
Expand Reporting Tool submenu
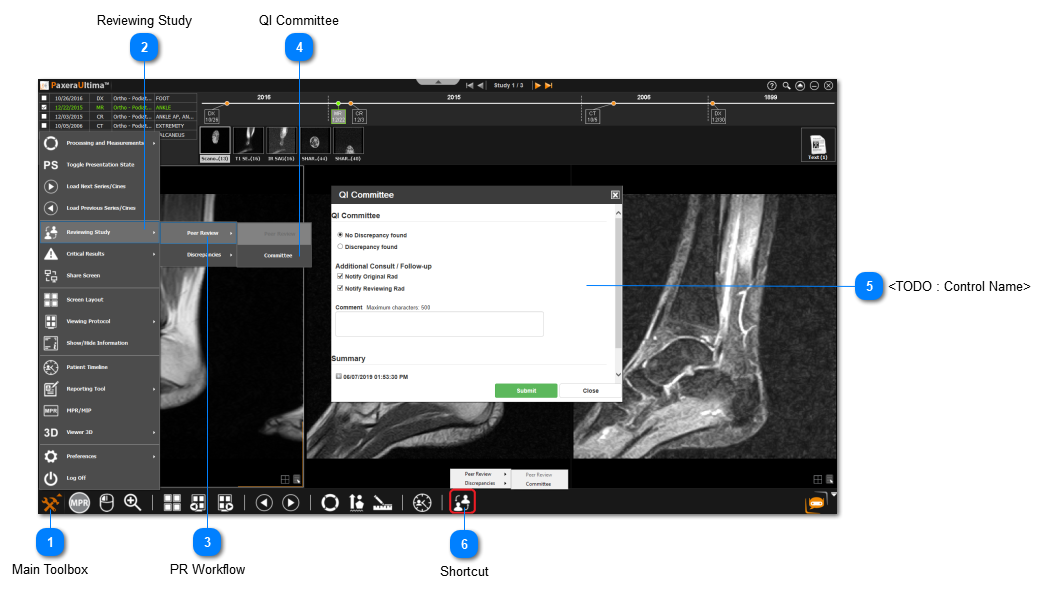coord(99,389)
